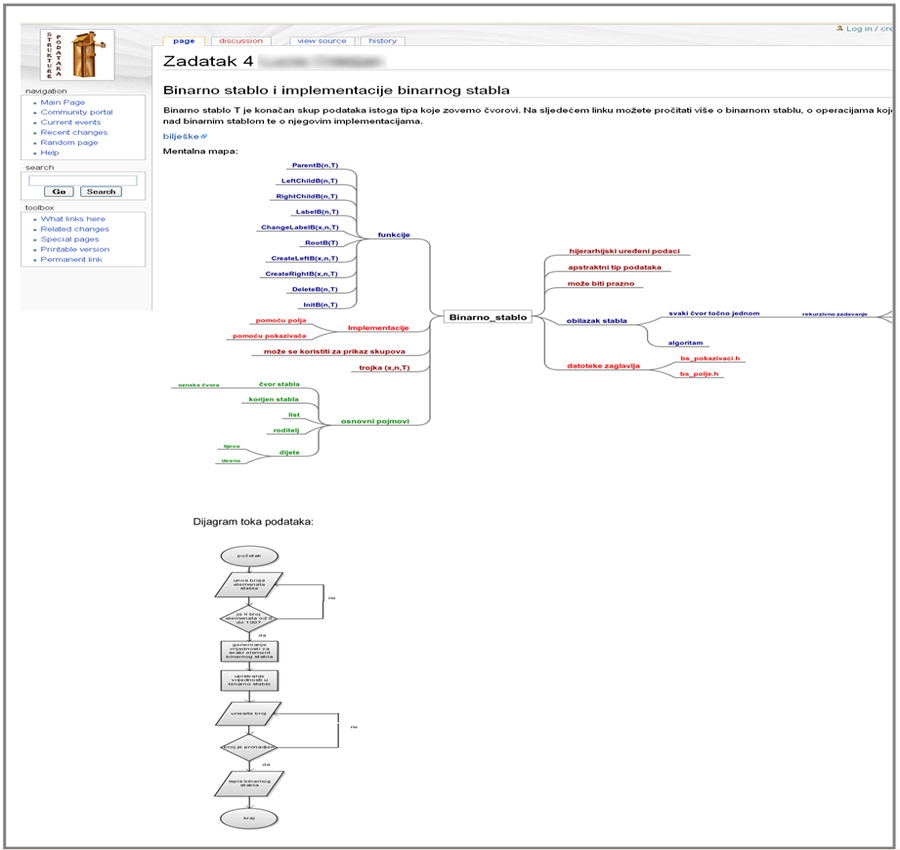Open the view source tab
Screen dimensions: 900x850
coord(322,41)
